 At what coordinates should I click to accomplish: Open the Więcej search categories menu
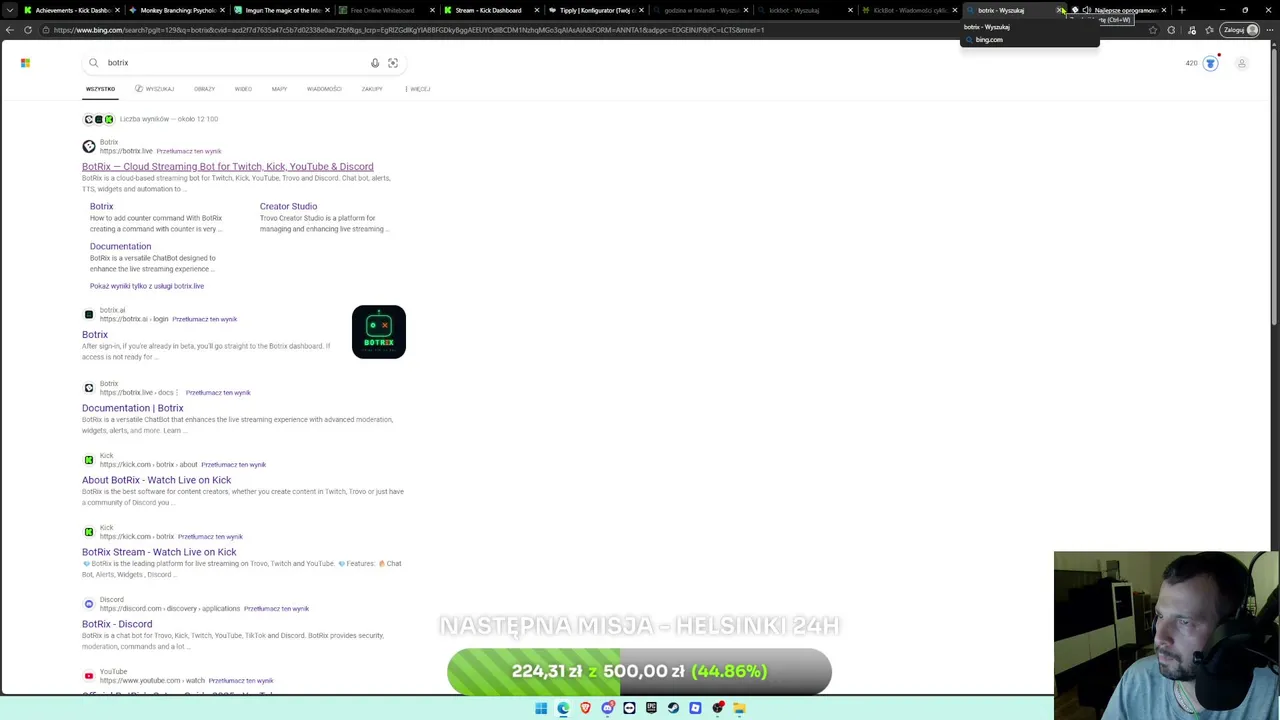419,89
